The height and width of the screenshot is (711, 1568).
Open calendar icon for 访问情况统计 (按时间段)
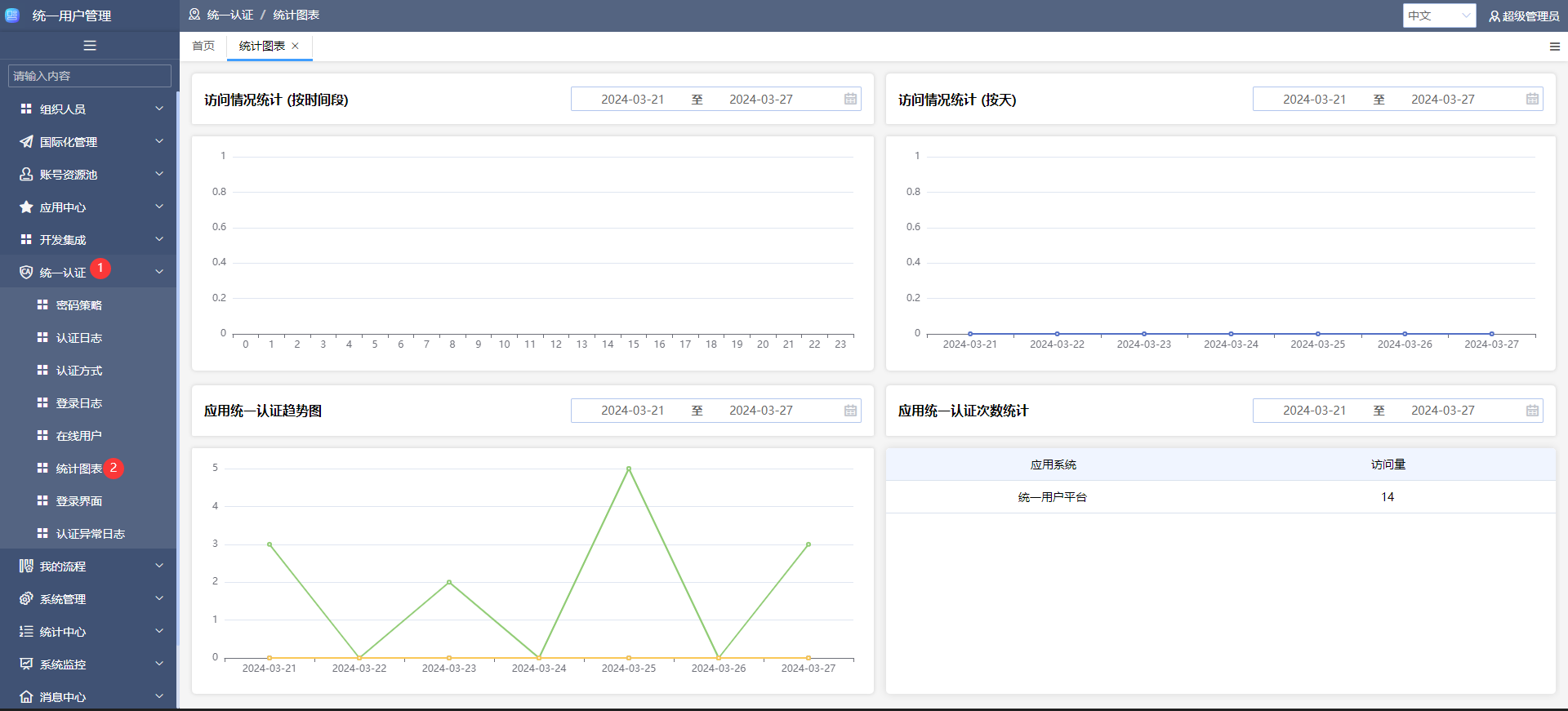click(x=850, y=99)
